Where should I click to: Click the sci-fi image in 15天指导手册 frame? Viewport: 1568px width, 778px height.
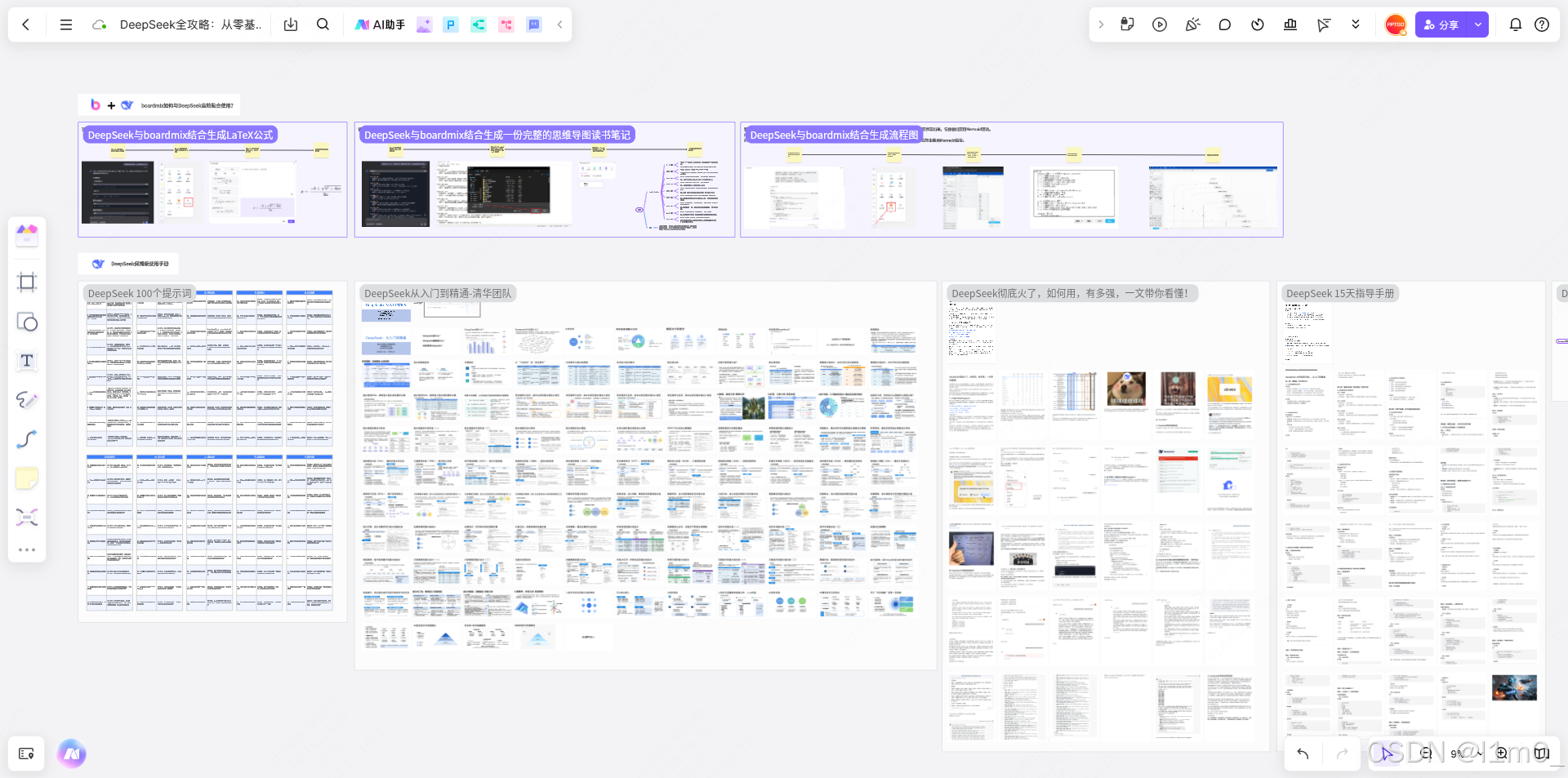[1514, 687]
